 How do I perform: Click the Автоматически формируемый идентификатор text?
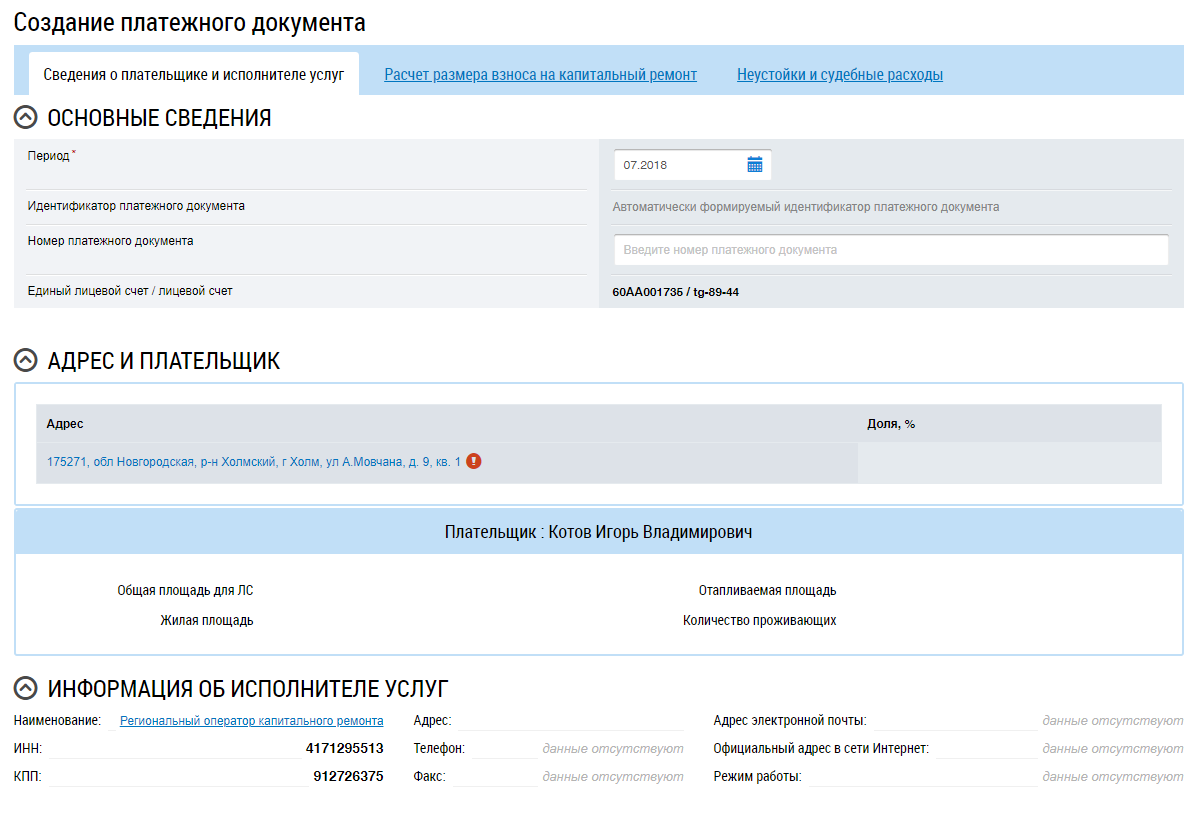tap(805, 207)
